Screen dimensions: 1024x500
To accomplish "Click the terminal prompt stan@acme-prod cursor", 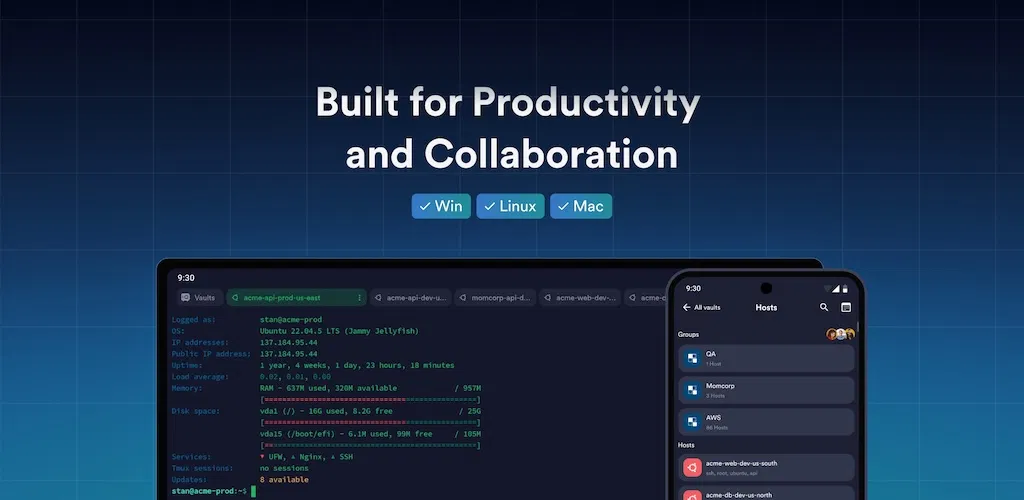I will [x=253, y=491].
